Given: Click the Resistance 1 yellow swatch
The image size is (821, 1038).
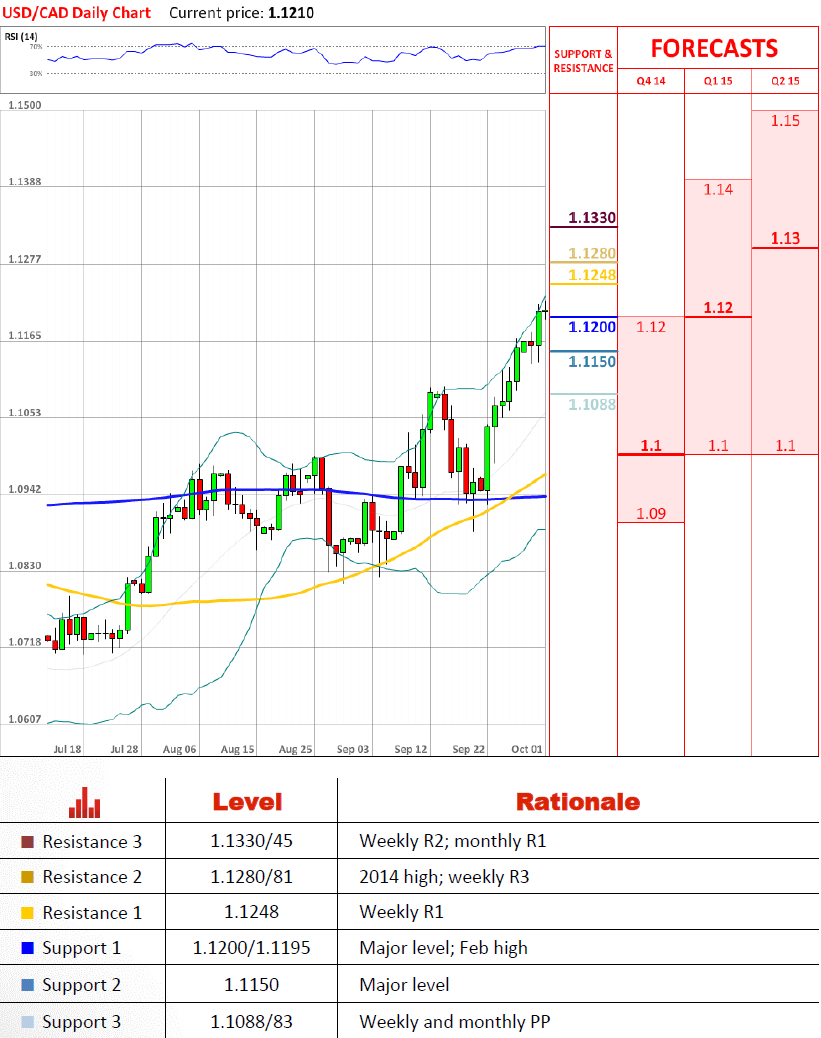Looking at the screenshot, I should pos(27,913).
